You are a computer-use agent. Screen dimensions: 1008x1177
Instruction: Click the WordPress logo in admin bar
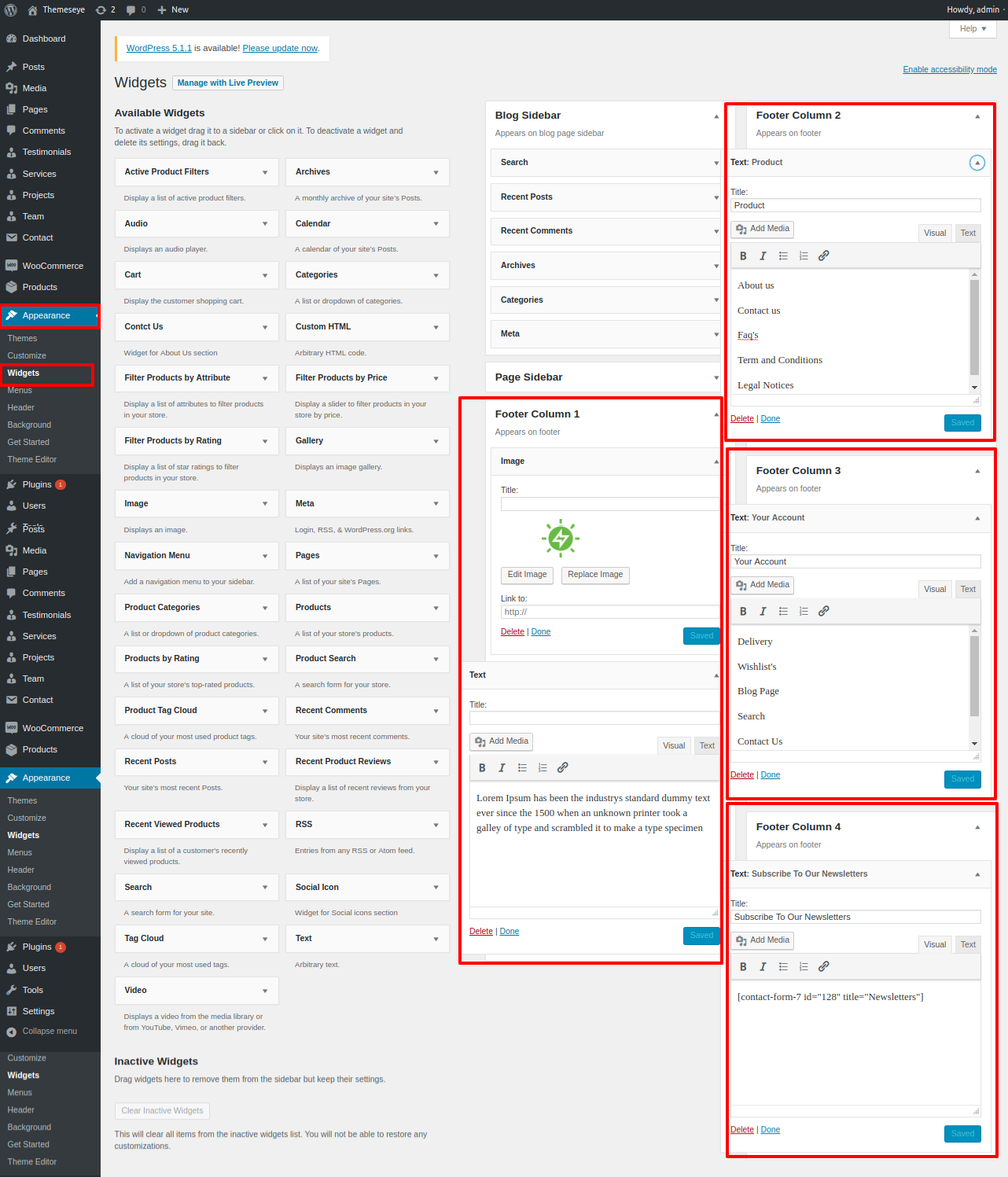click(11, 10)
